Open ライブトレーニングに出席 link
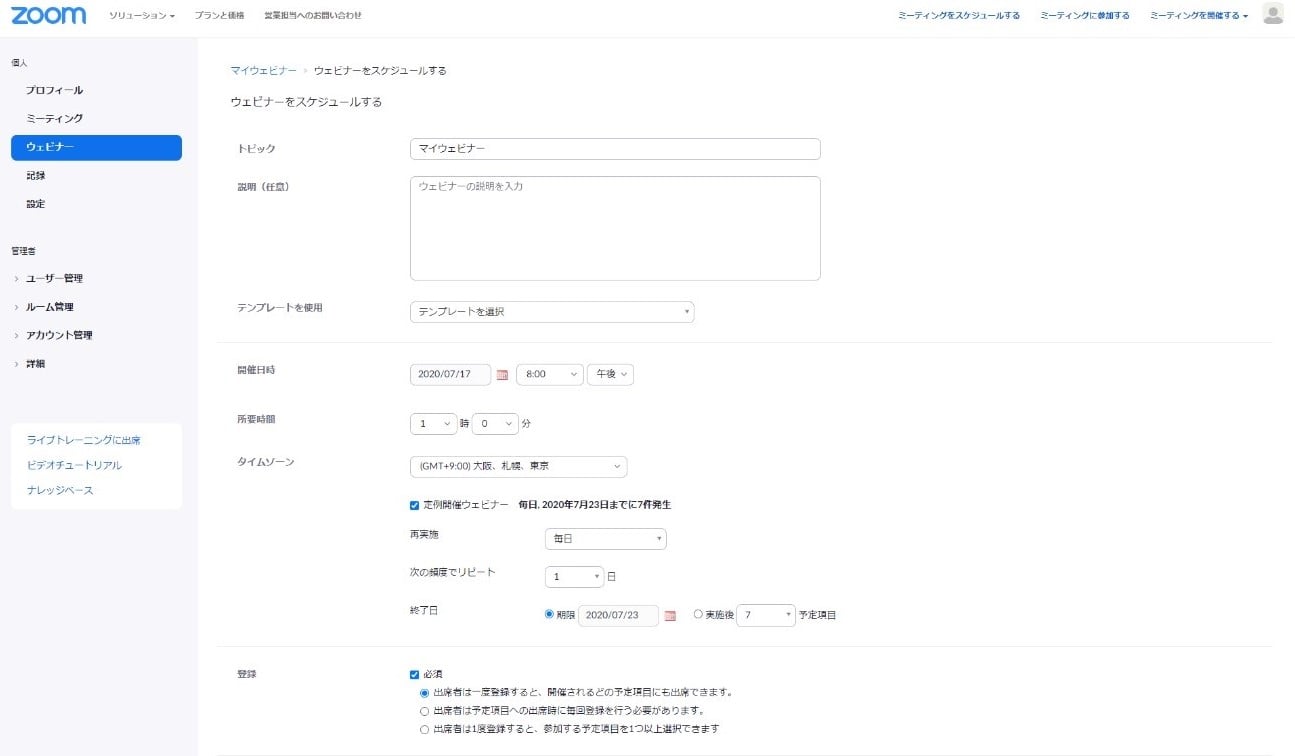Screen dimensions: 1295x756 point(84,440)
